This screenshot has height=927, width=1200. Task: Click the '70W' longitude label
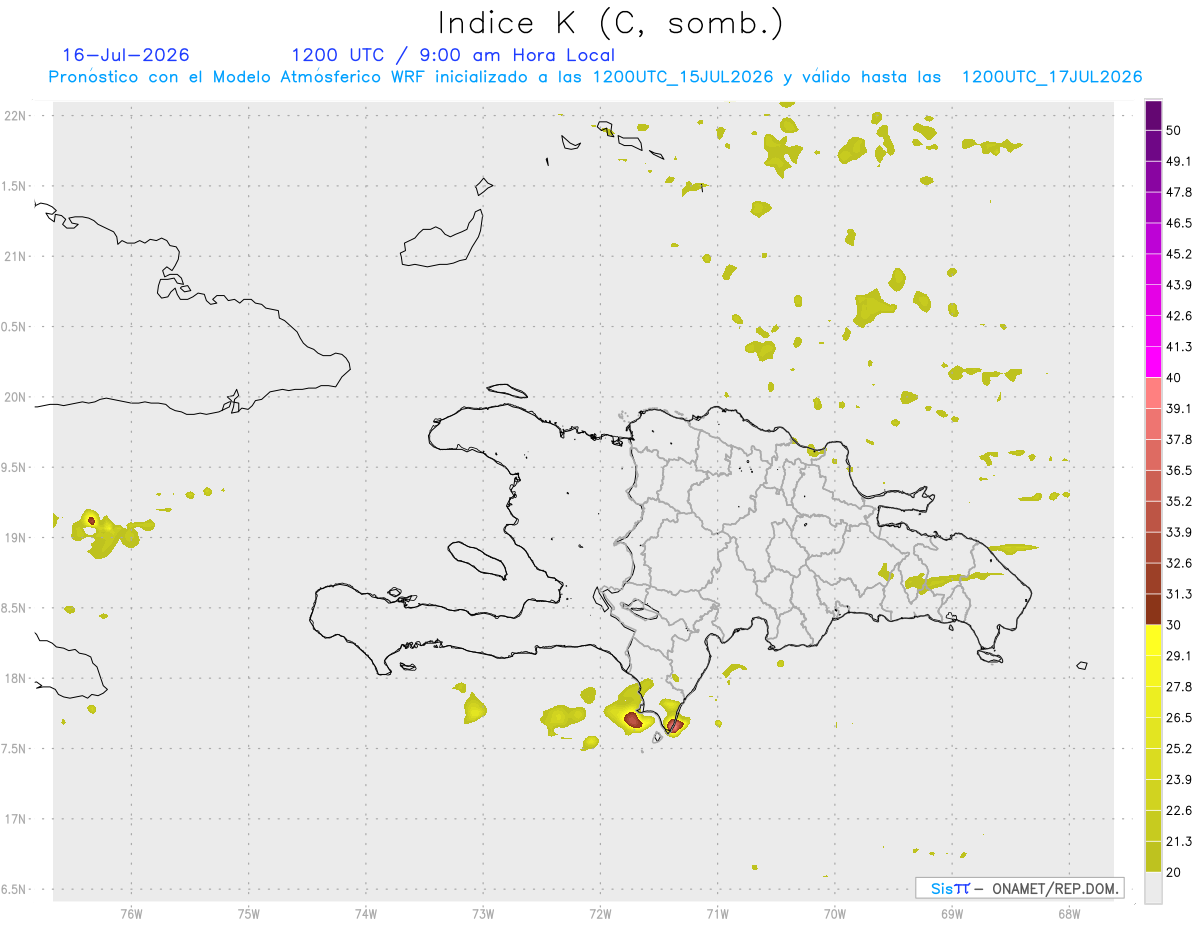point(835,913)
